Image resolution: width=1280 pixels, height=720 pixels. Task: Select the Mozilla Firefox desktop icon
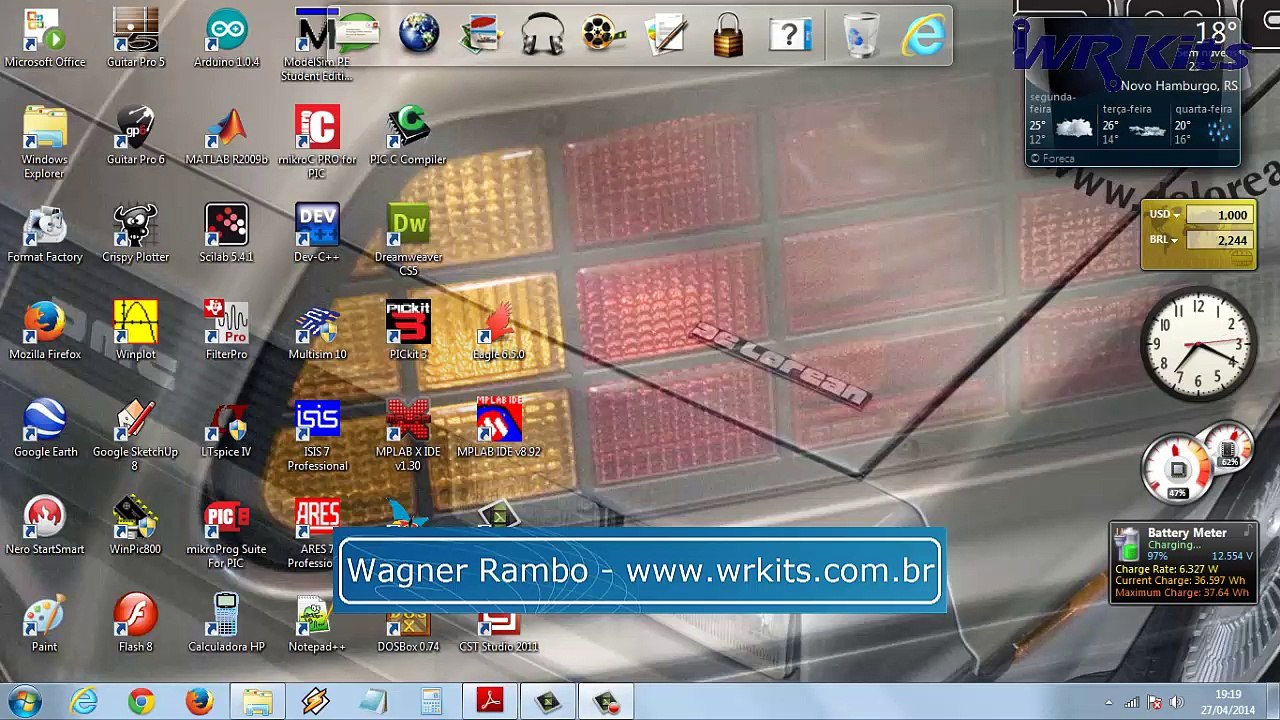(45, 330)
